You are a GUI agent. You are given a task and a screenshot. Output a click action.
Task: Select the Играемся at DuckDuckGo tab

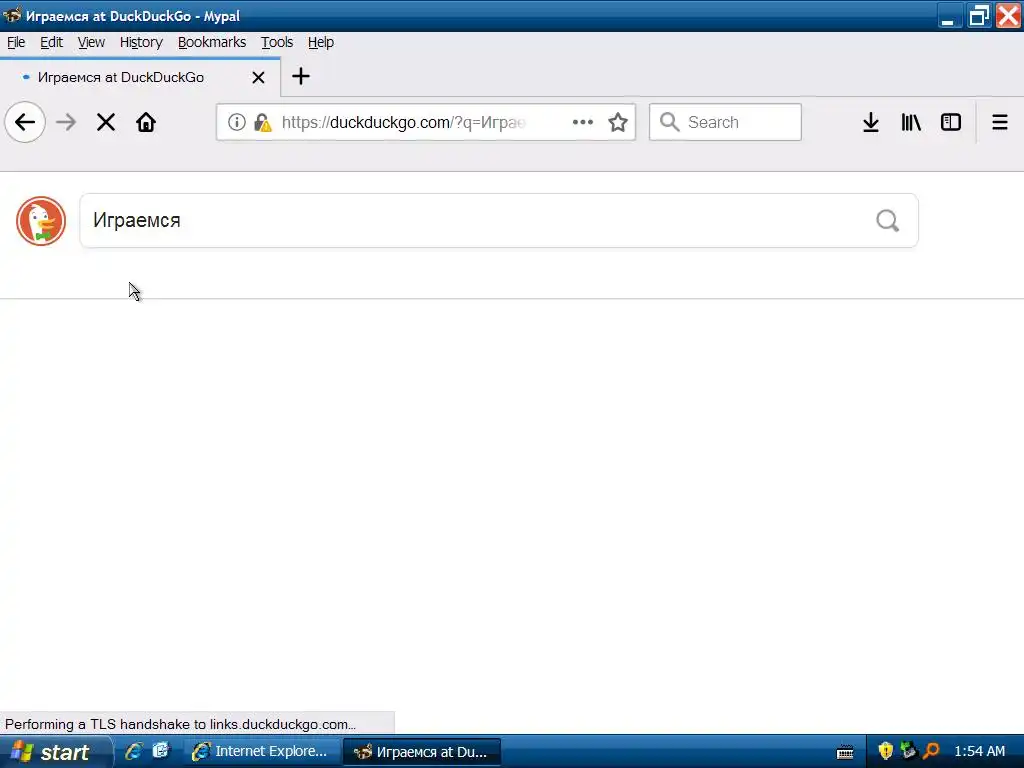(140, 77)
